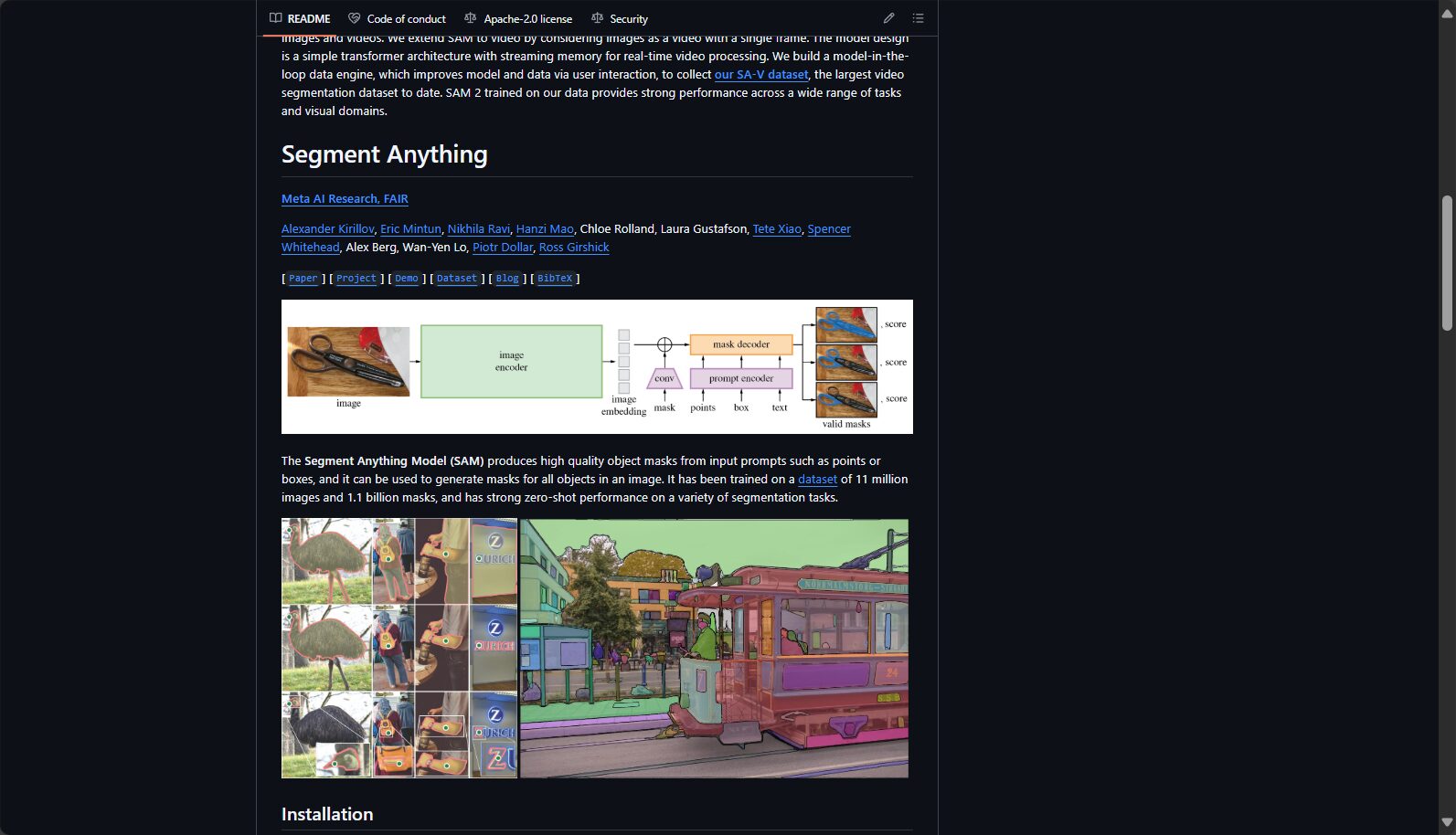Open Hanzi Mao's author link

545,229
